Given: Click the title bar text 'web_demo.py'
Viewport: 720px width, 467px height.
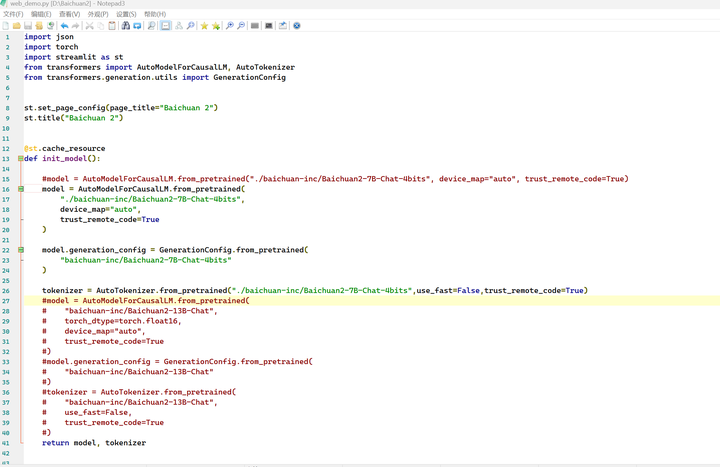Looking at the screenshot, I should point(29,4).
